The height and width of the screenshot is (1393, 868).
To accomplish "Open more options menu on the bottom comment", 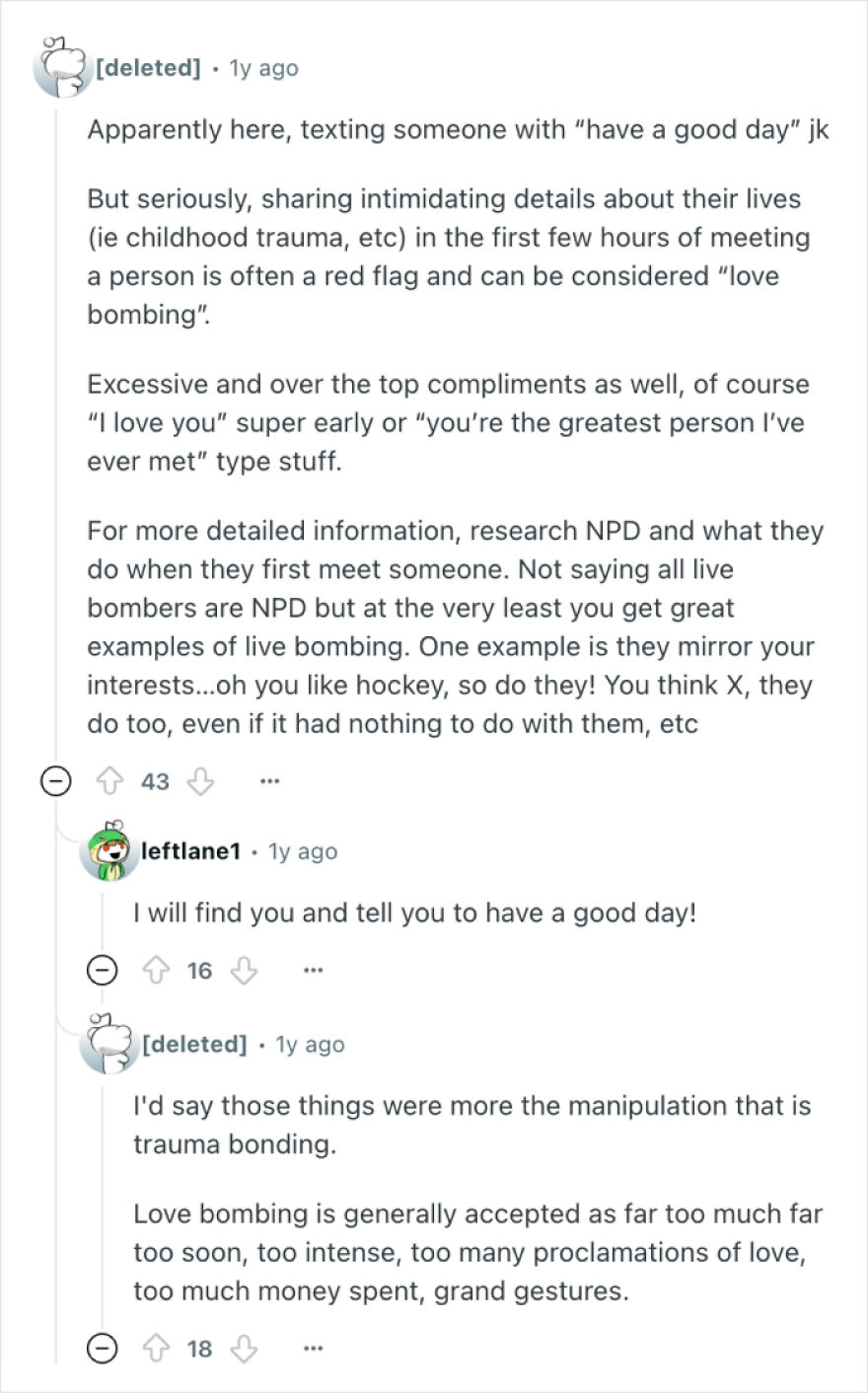I will (315, 1348).
